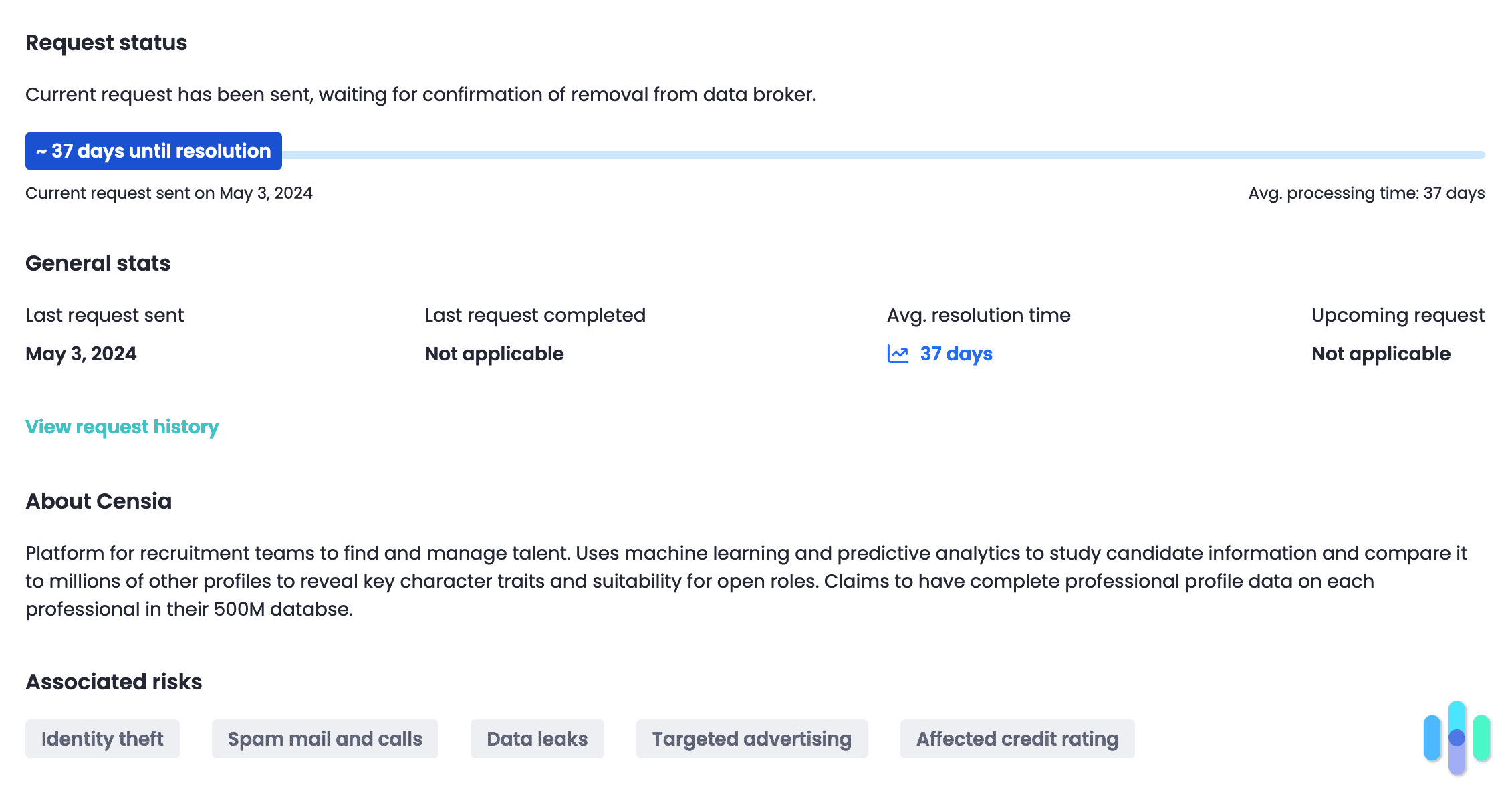
Task: Click Not applicable under Last request completed
Action: (494, 354)
